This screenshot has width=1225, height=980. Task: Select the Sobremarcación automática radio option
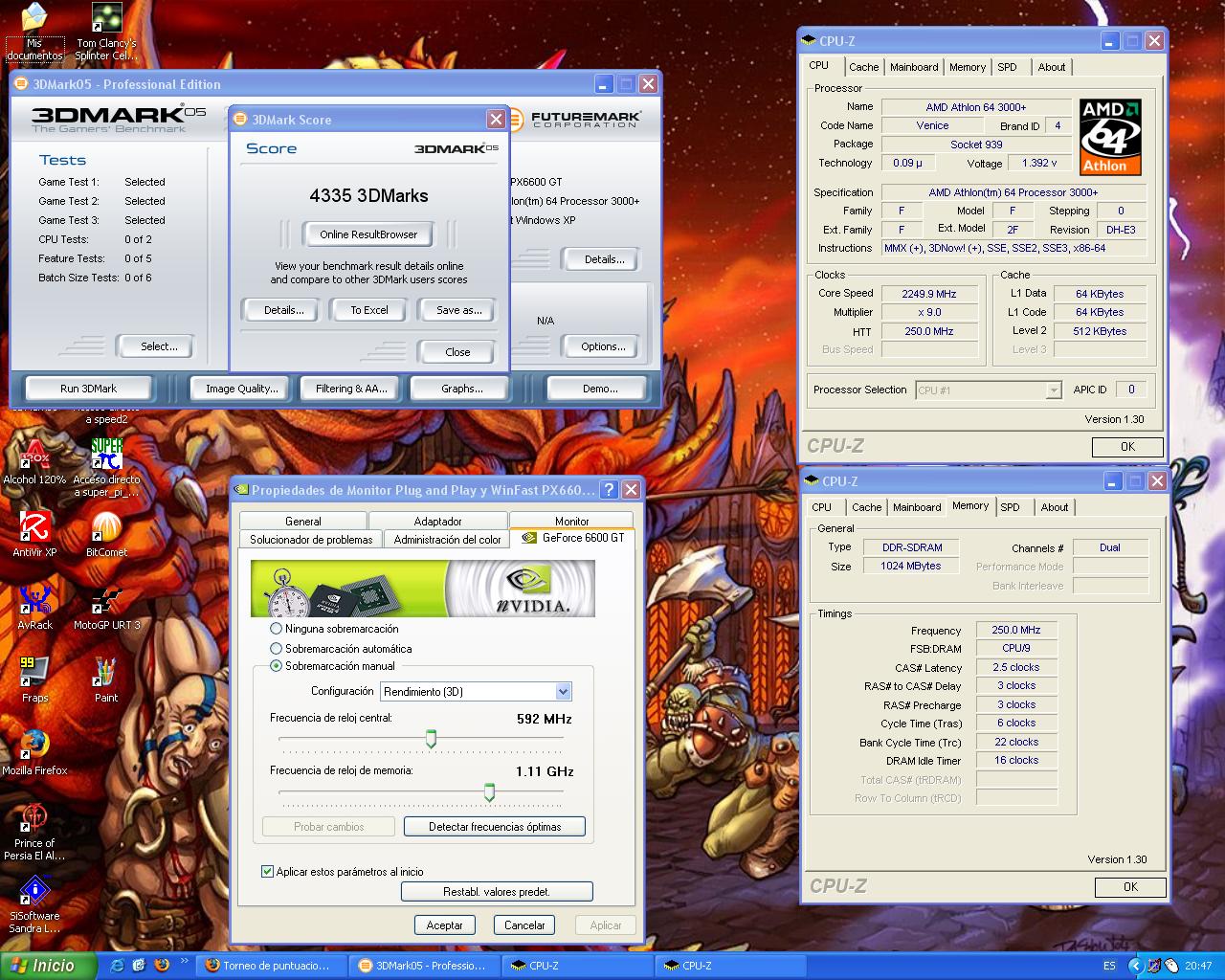tap(277, 649)
